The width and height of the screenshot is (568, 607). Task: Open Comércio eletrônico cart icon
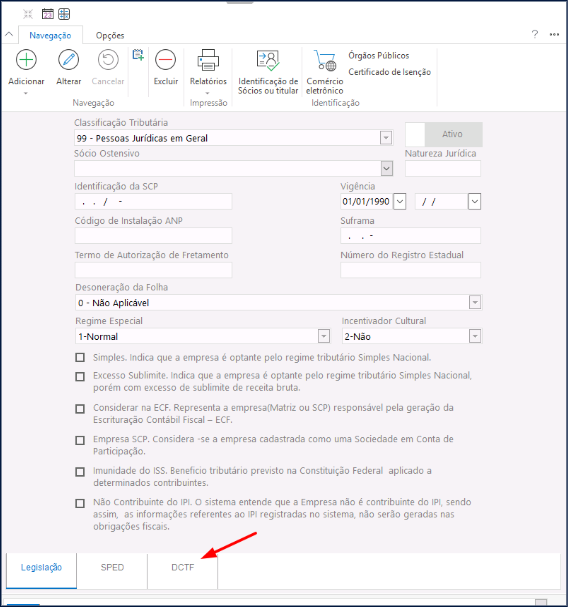tap(324, 60)
